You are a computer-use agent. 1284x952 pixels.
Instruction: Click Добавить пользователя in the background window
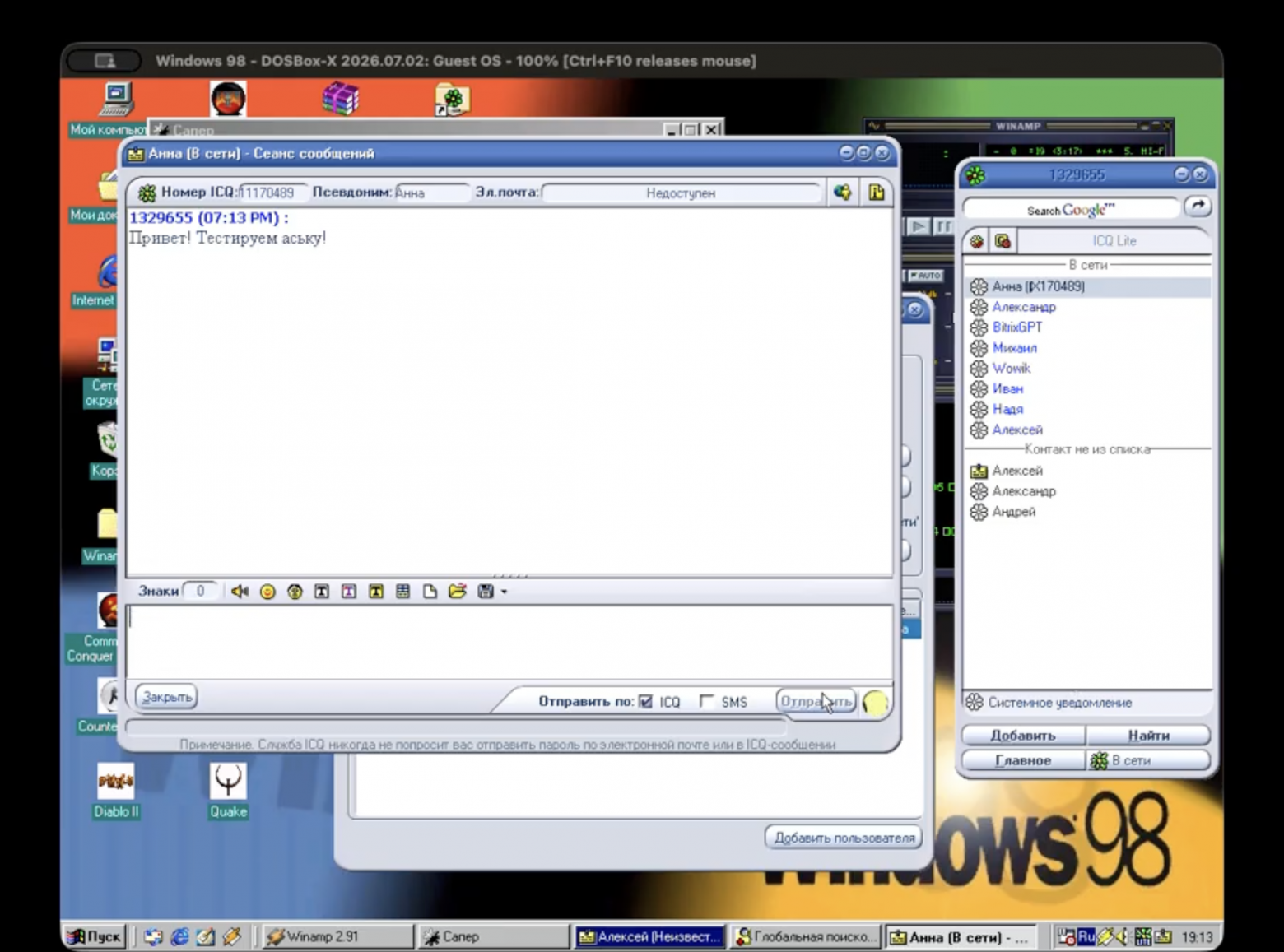(844, 838)
